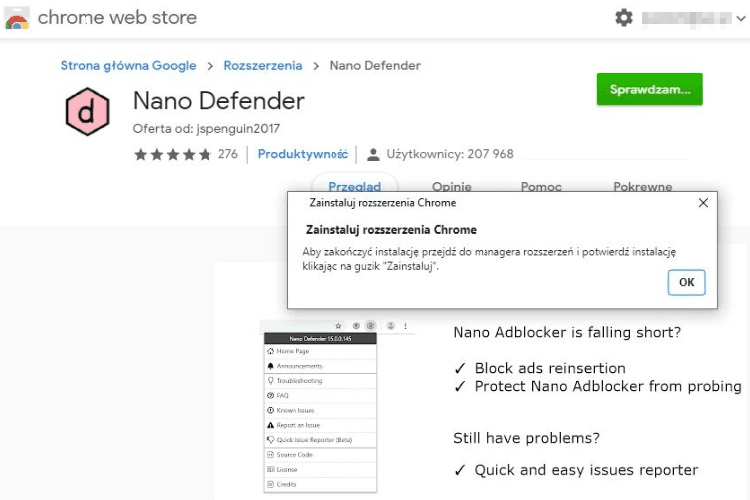Click the users person icon
This screenshot has width=750, height=500.
[x=373, y=155]
